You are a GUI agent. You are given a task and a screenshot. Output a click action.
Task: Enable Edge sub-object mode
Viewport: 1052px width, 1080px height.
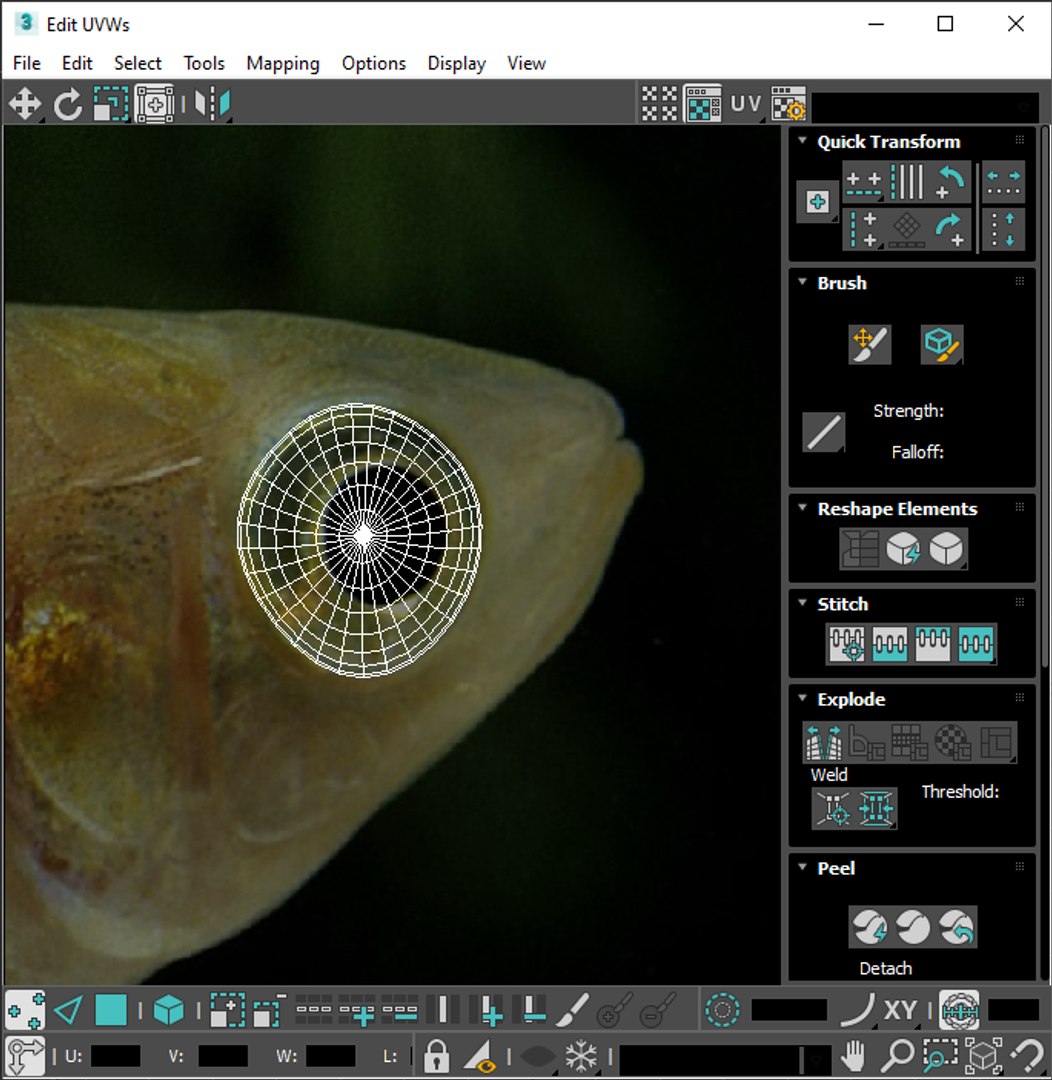(68, 1010)
